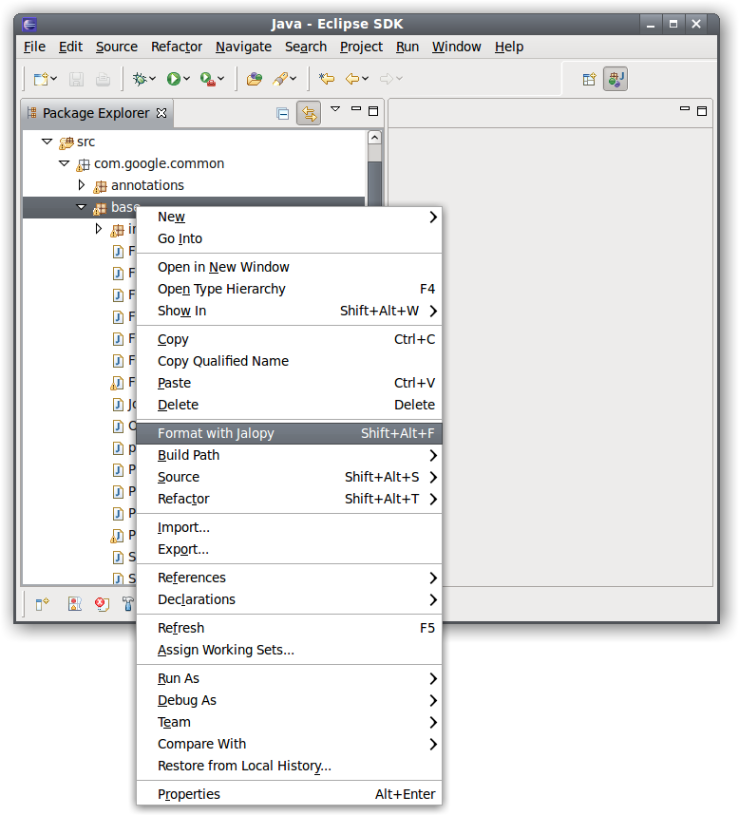The width and height of the screenshot is (739, 815).
Task: Click the red error Problems fast-view icon
Action: click(102, 604)
